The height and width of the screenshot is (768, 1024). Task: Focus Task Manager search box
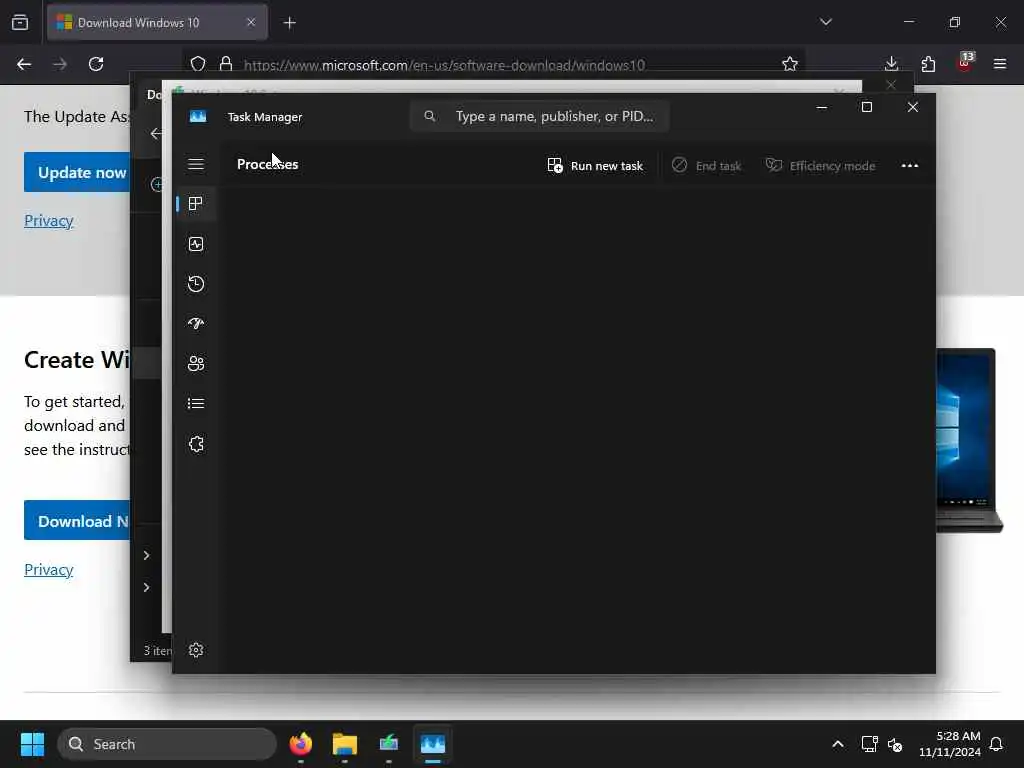pyautogui.click(x=539, y=116)
